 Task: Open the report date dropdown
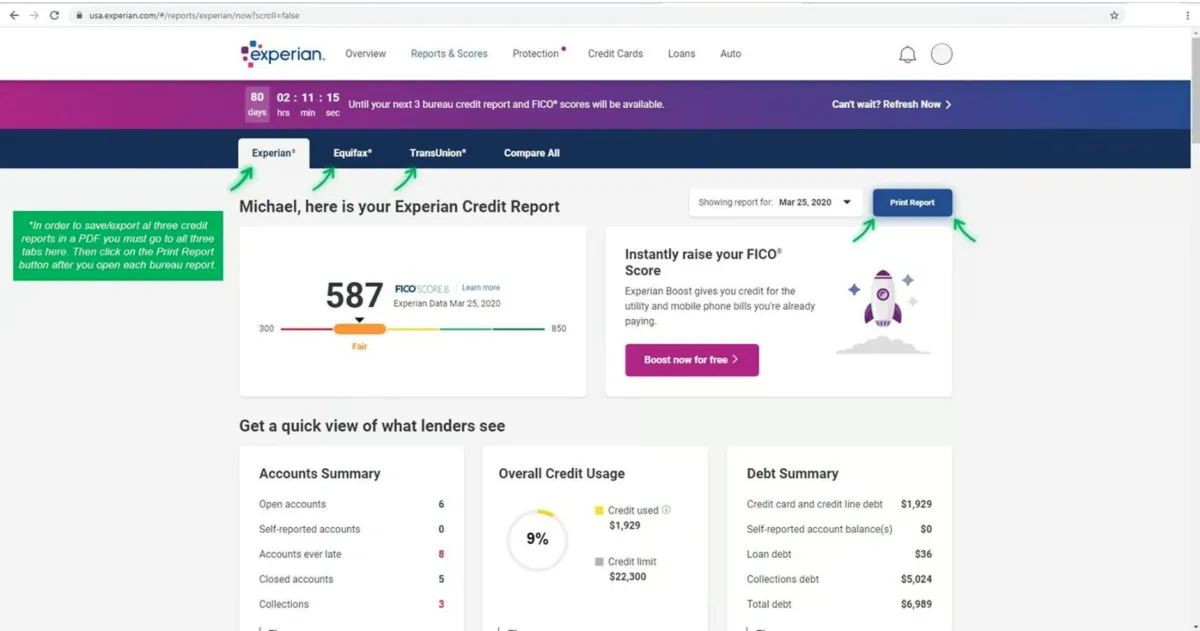[775, 203]
